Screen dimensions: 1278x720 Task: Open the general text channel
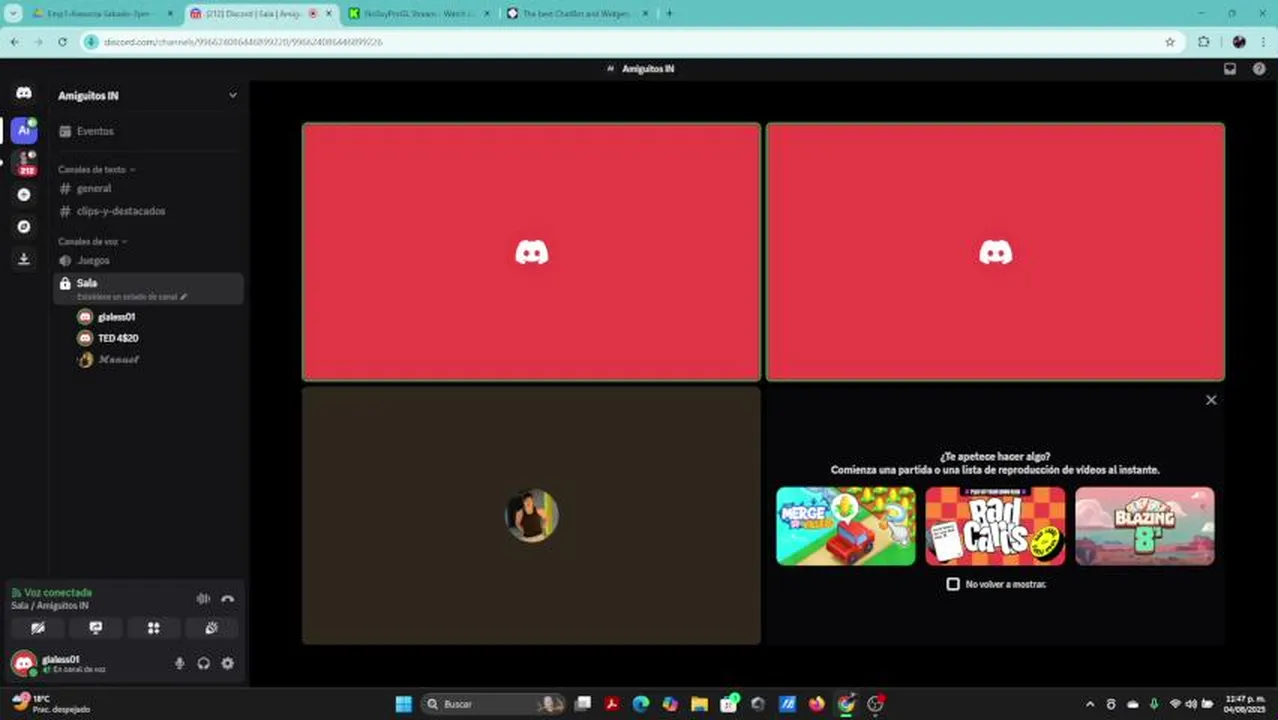coord(148,188)
